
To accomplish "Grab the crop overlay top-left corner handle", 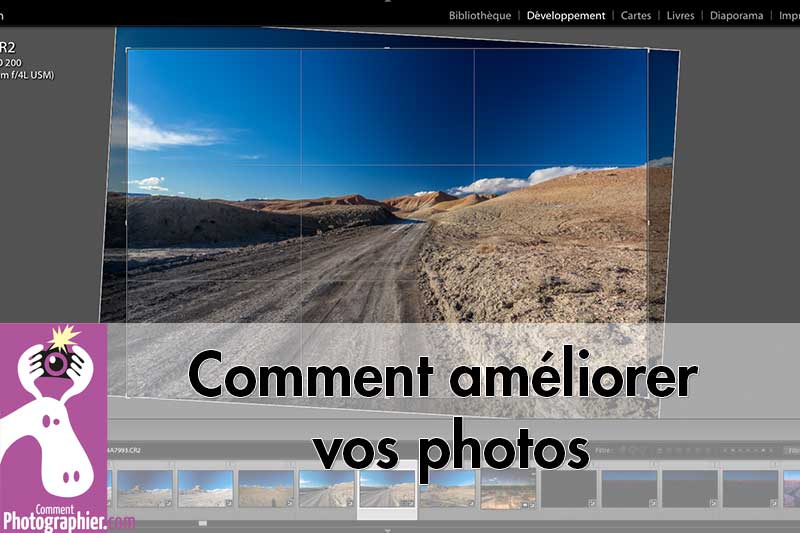I will click(x=127, y=49).
